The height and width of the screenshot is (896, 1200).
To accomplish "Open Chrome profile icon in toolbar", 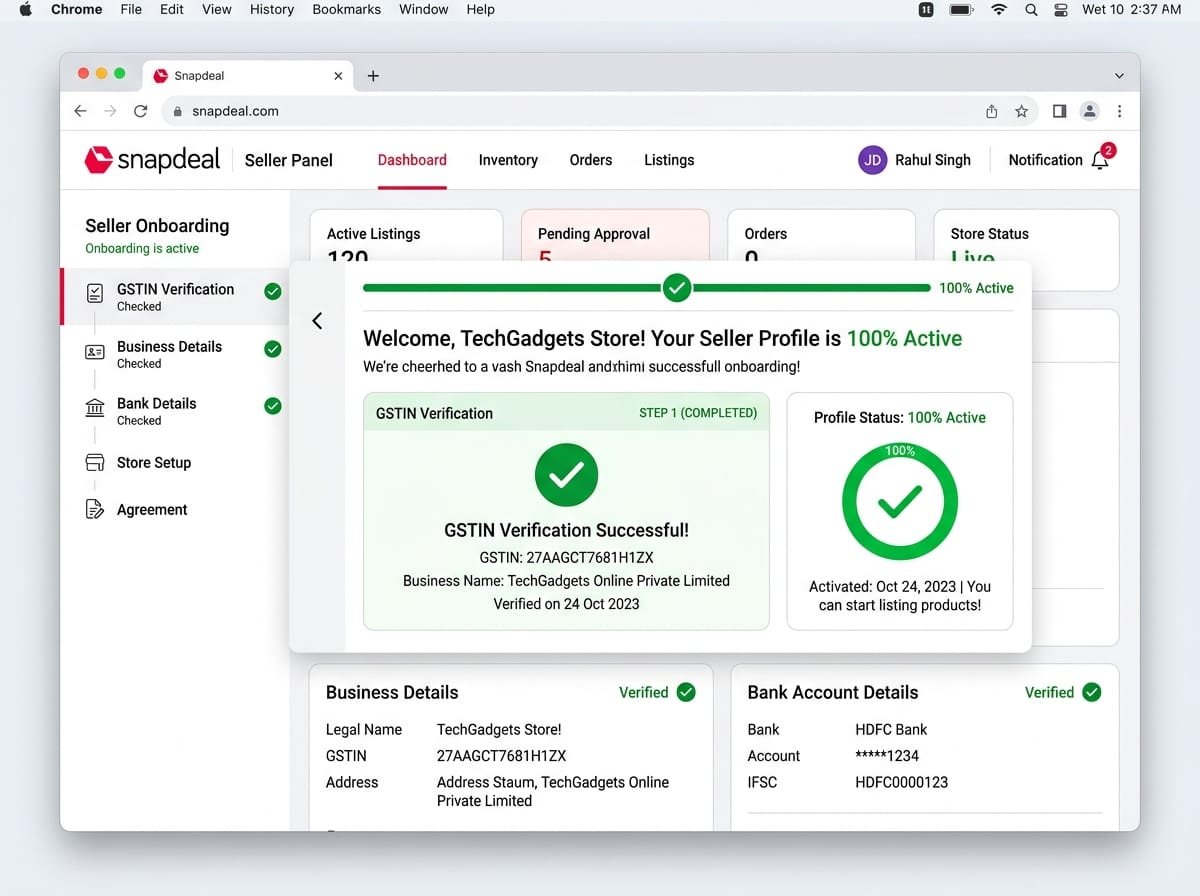I will pyautogui.click(x=1090, y=111).
